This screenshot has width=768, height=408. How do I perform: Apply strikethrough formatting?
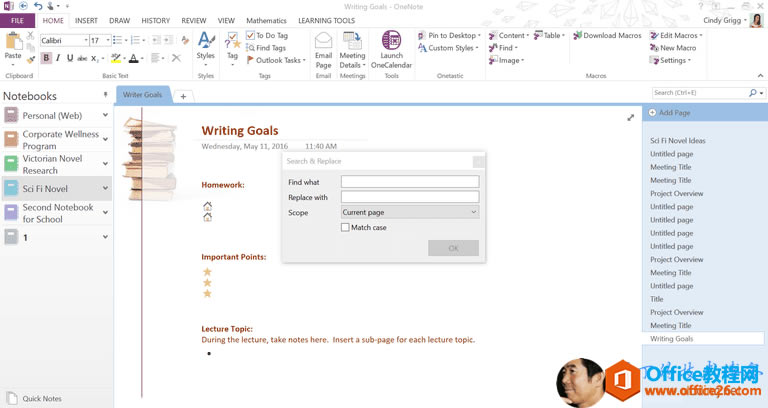(x=82, y=58)
